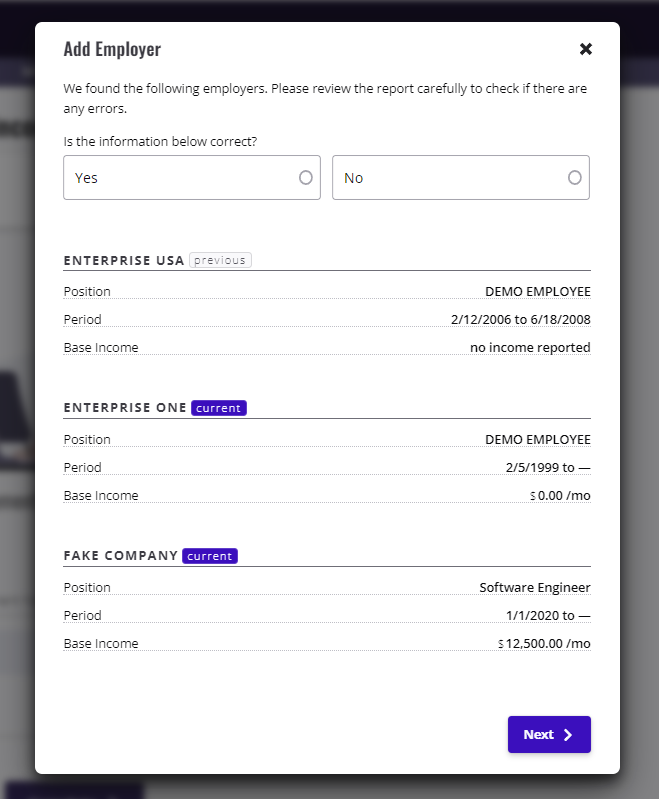Close the Add Employer dialog

586,49
